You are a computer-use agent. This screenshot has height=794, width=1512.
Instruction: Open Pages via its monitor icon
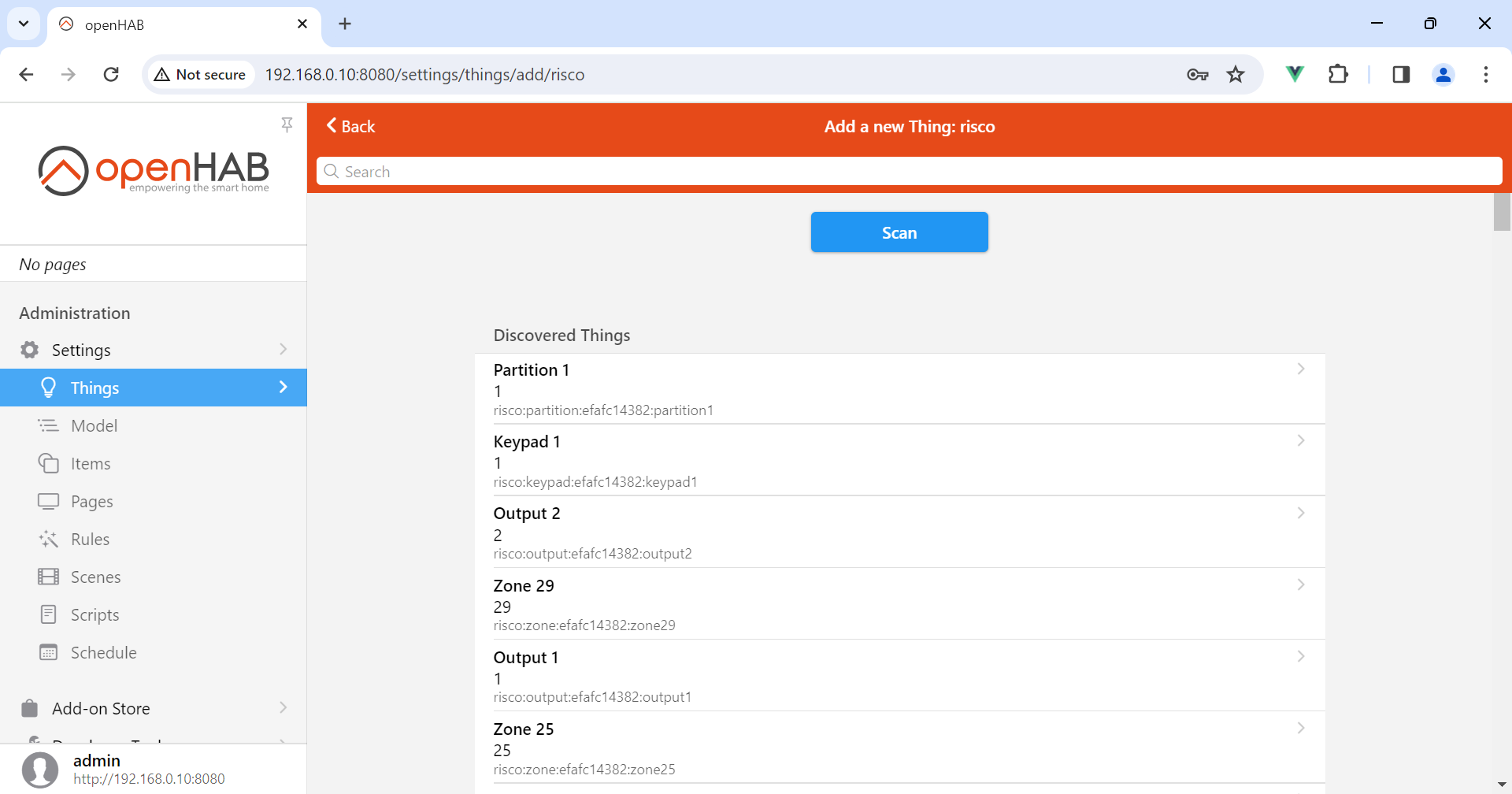pyautogui.click(x=49, y=501)
